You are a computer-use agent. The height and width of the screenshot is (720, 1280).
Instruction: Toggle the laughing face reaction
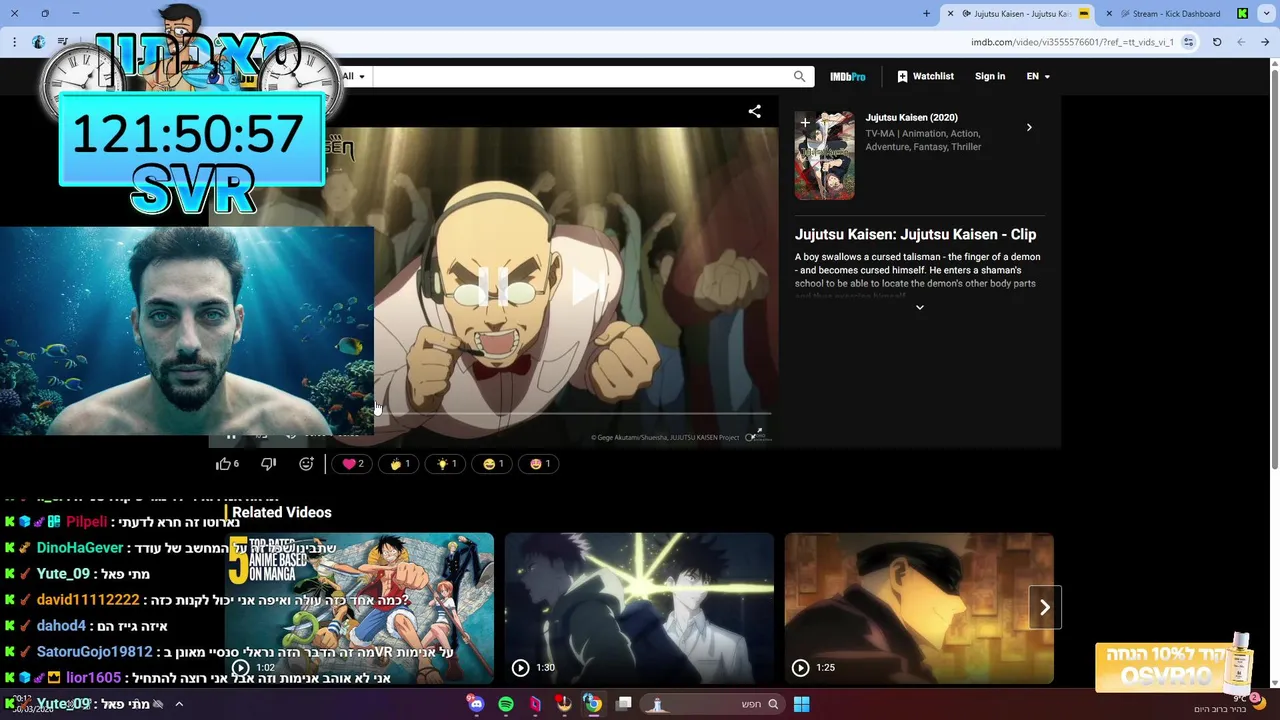coord(493,464)
